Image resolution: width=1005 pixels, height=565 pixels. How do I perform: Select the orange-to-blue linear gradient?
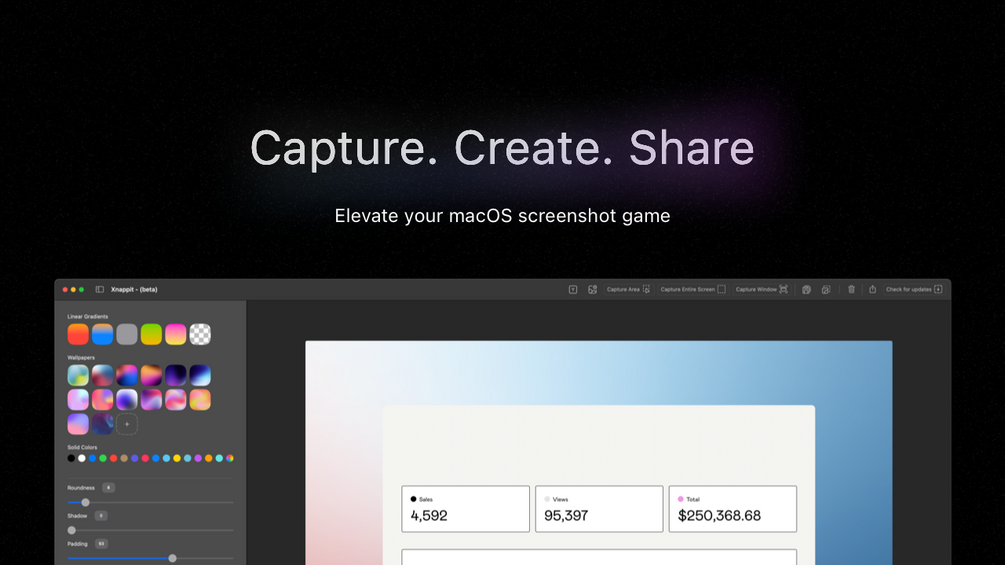point(103,334)
